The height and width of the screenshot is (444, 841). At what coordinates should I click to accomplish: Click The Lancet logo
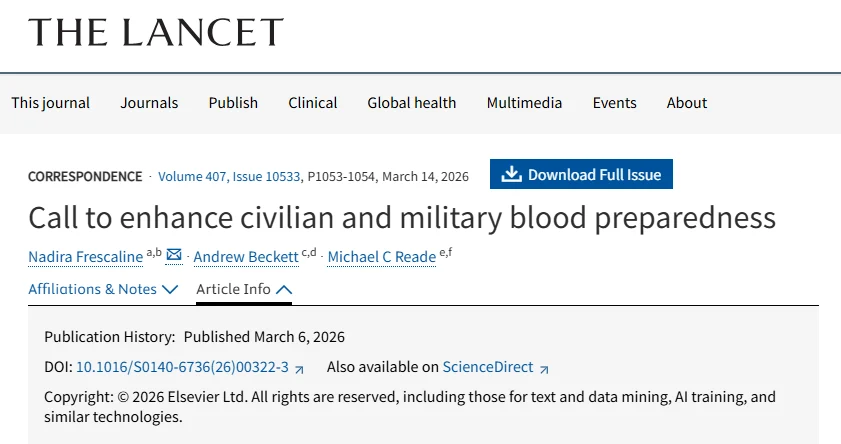click(156, 33)
